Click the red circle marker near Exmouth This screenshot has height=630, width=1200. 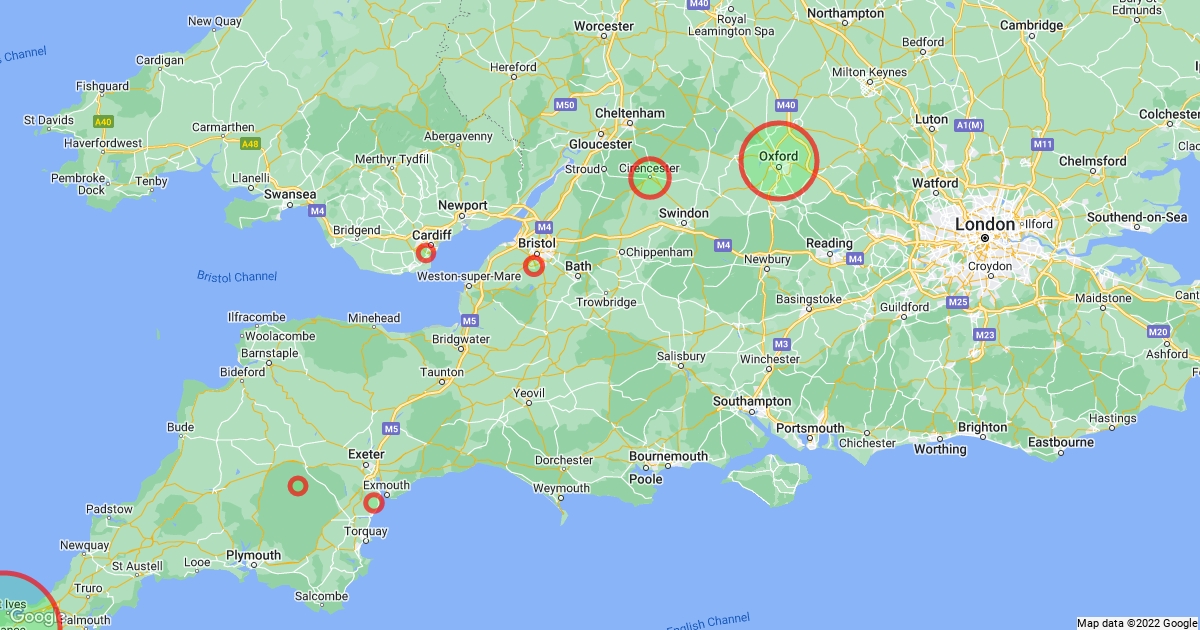coord(374,503)
